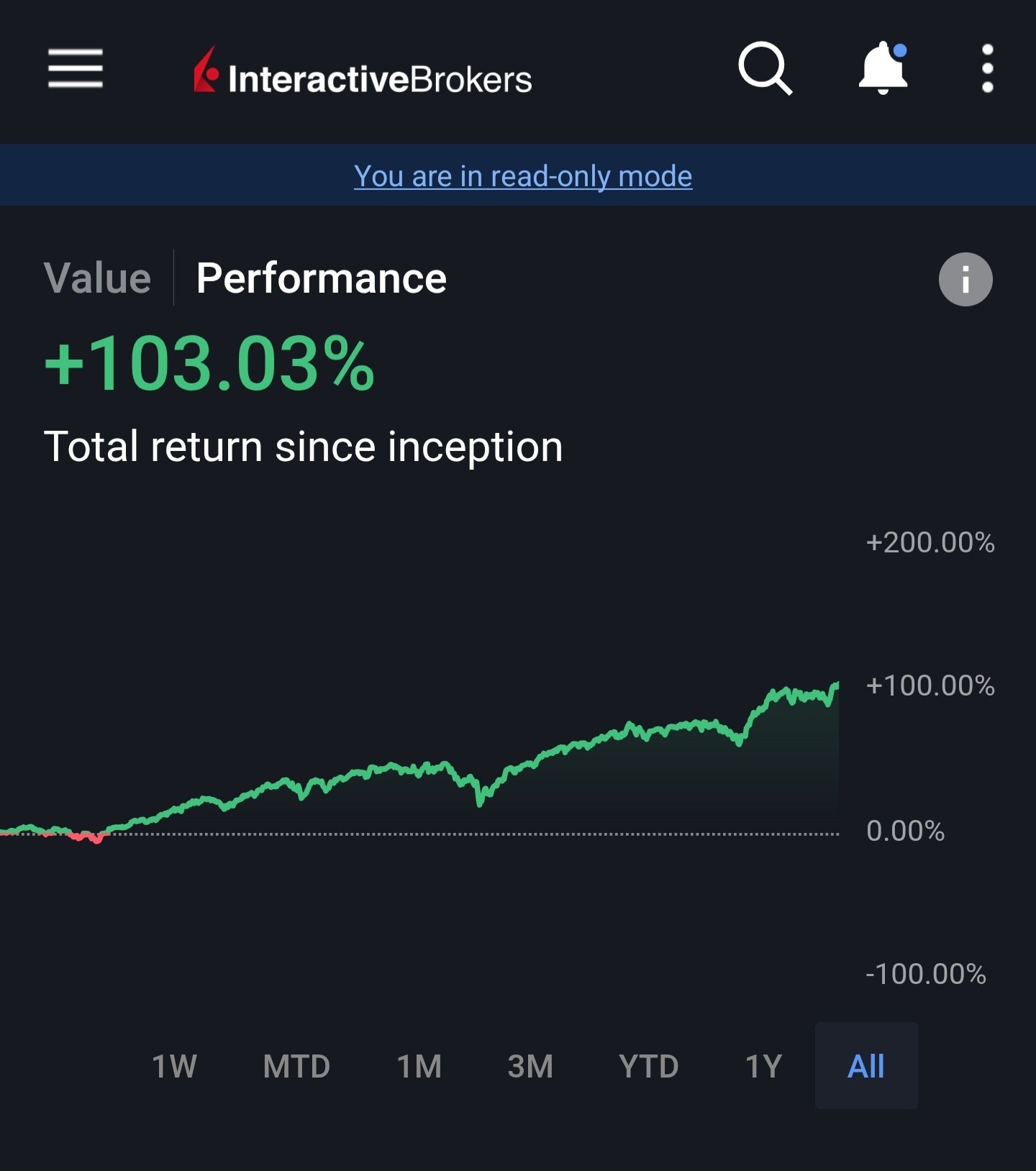Tap the chart line's latest endpoint

pyautogui.click(x=837, y=683)
